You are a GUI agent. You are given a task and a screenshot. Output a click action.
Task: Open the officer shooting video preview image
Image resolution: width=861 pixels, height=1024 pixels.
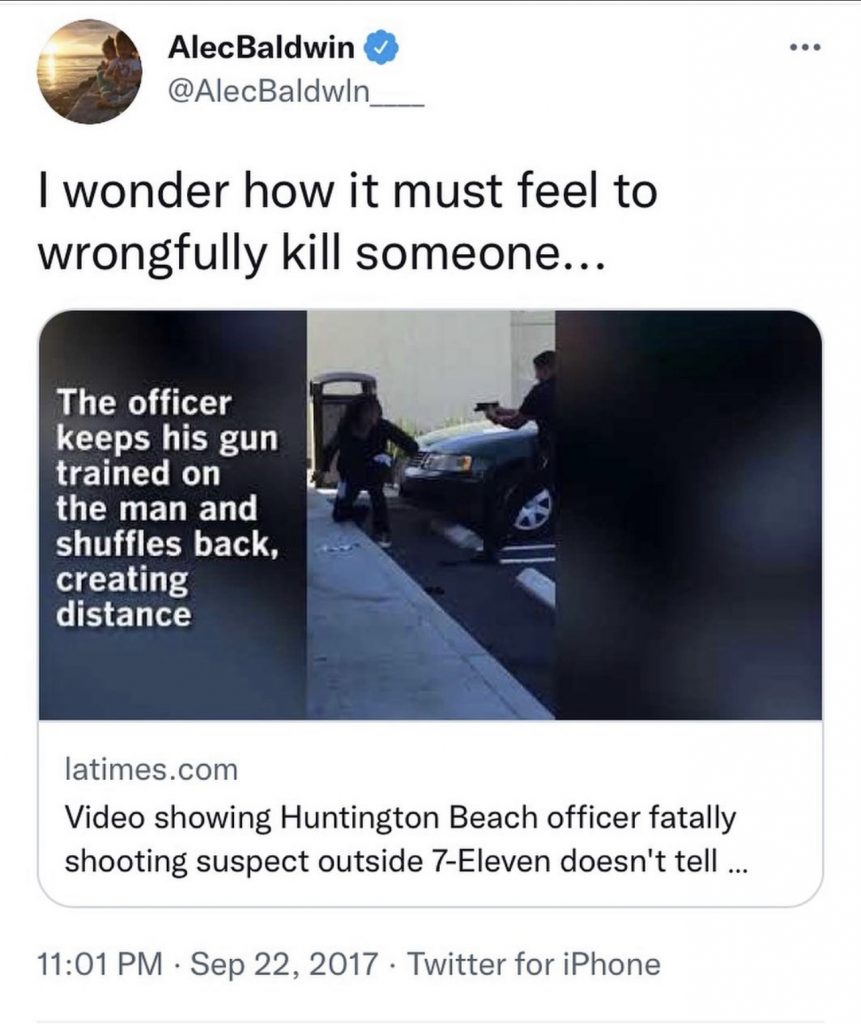point(430,515)
